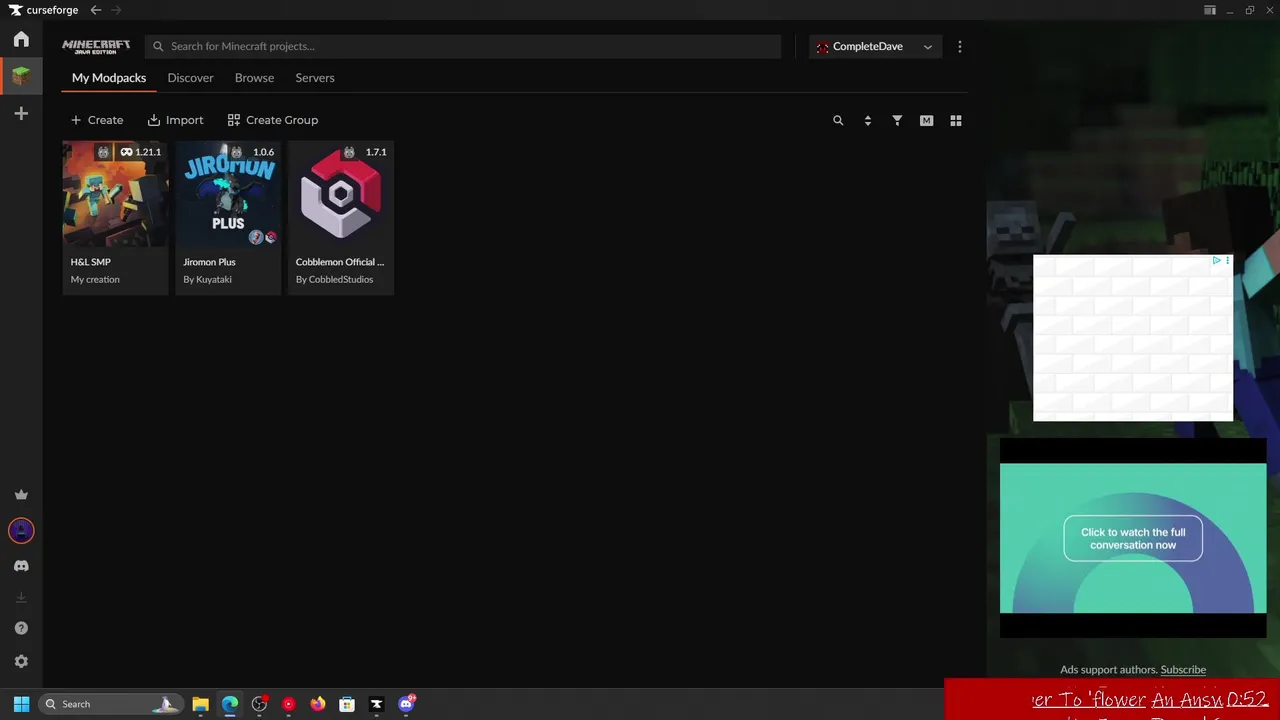Viewport: 1280px width, 720px height.
Task: Switch to the Discover tab
Action: coord(190,78)
